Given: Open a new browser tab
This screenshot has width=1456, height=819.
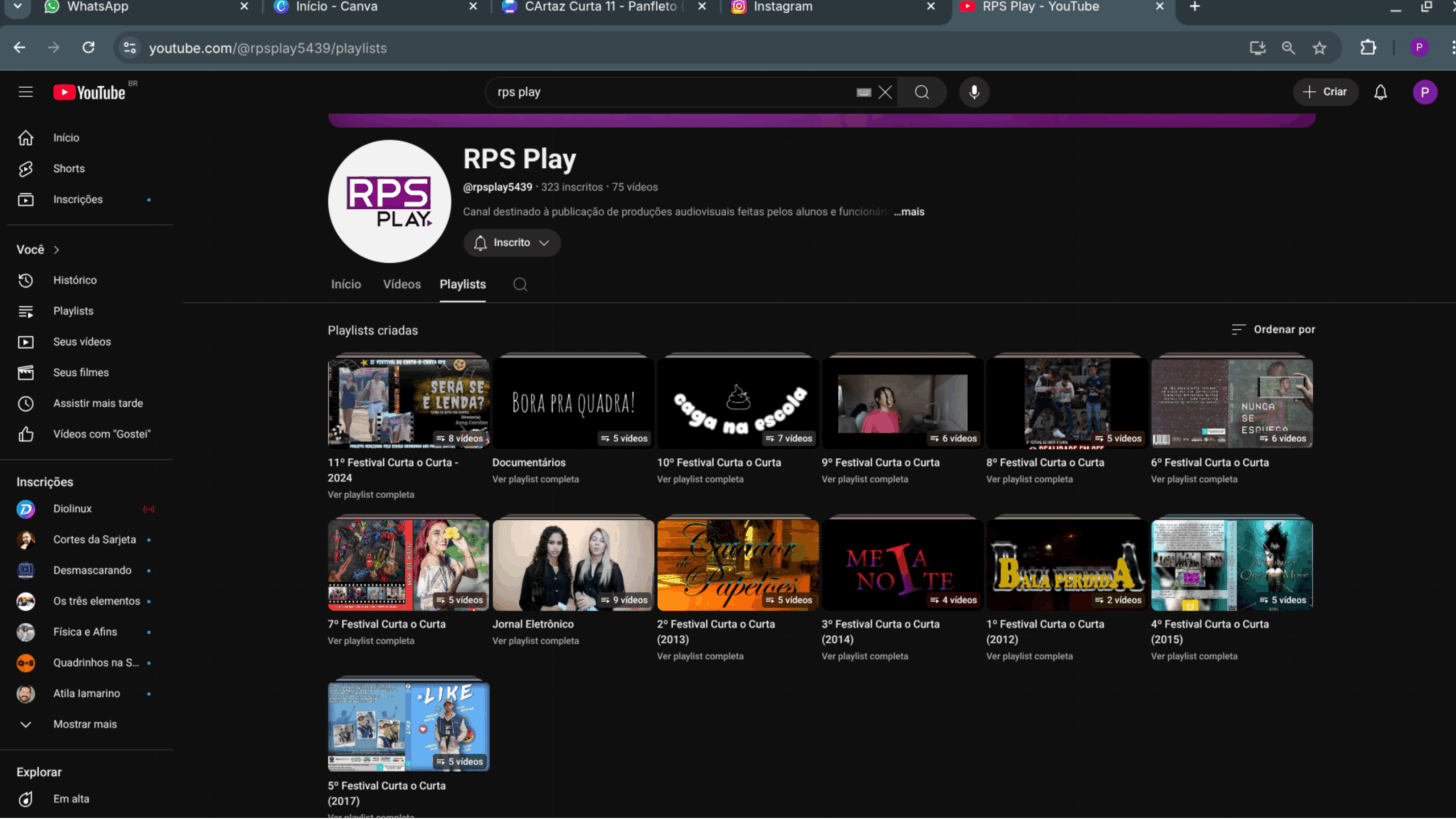Looking at the screenshot, I should 1195,7.
